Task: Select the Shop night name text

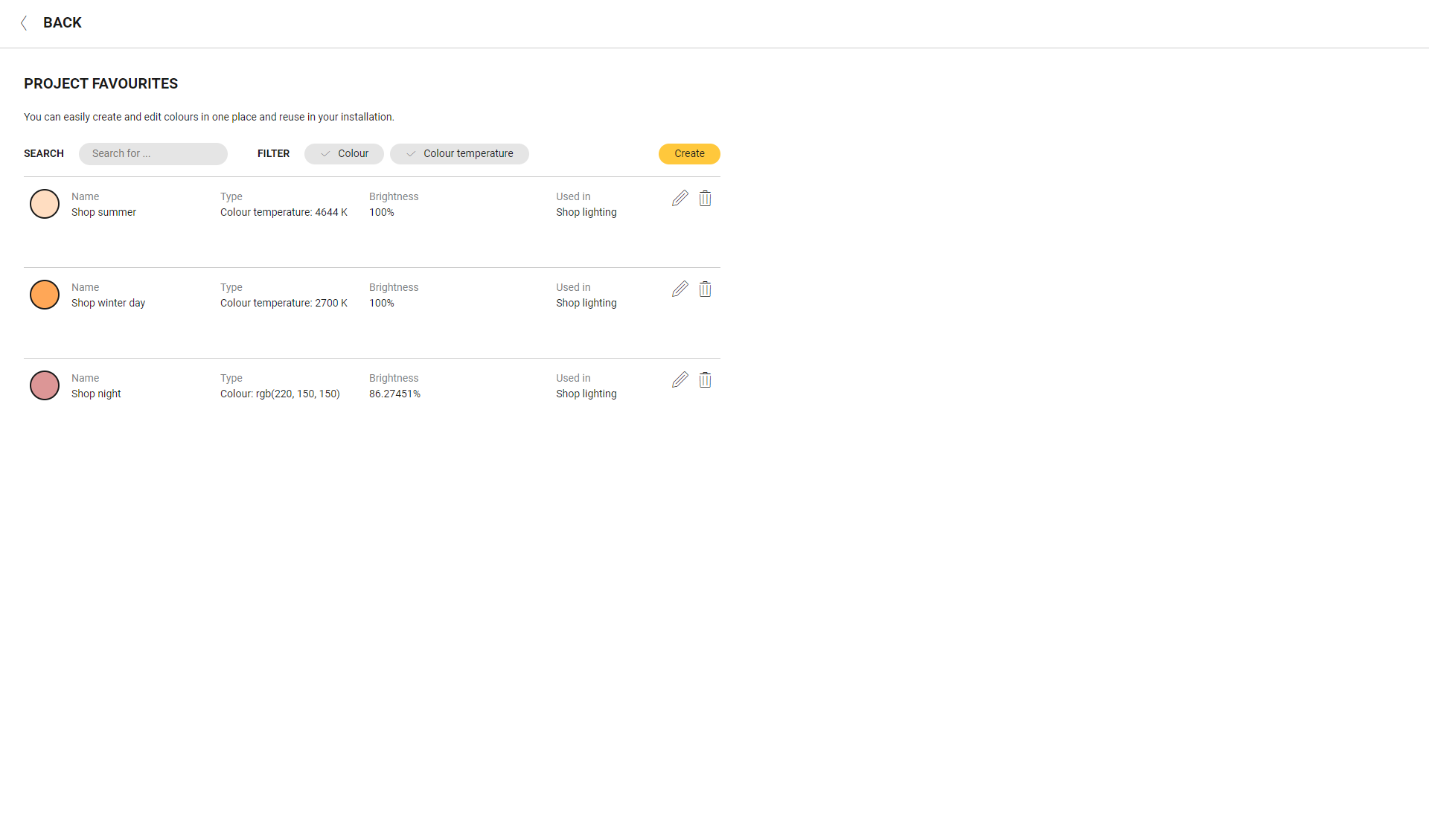Action: (96, 394)
